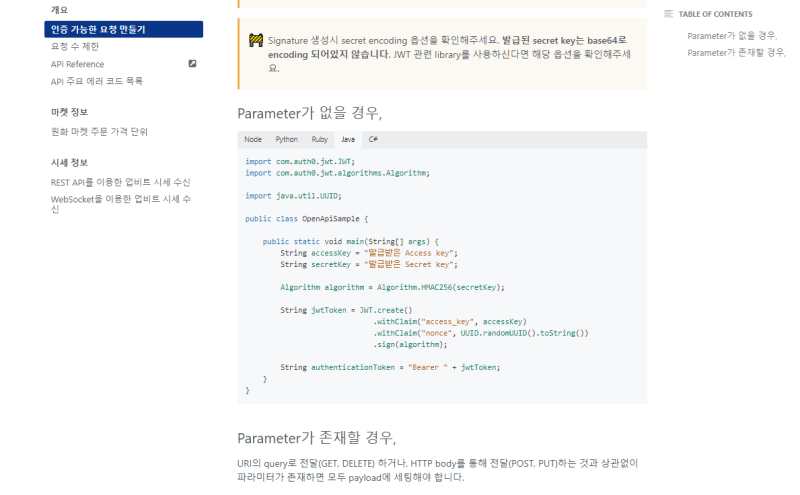Click the 마켓 정보 sidebar section heading

[x=69, y=112]
